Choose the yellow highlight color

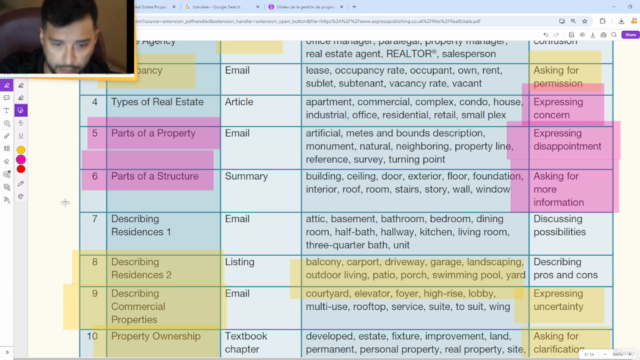(21, 150)
